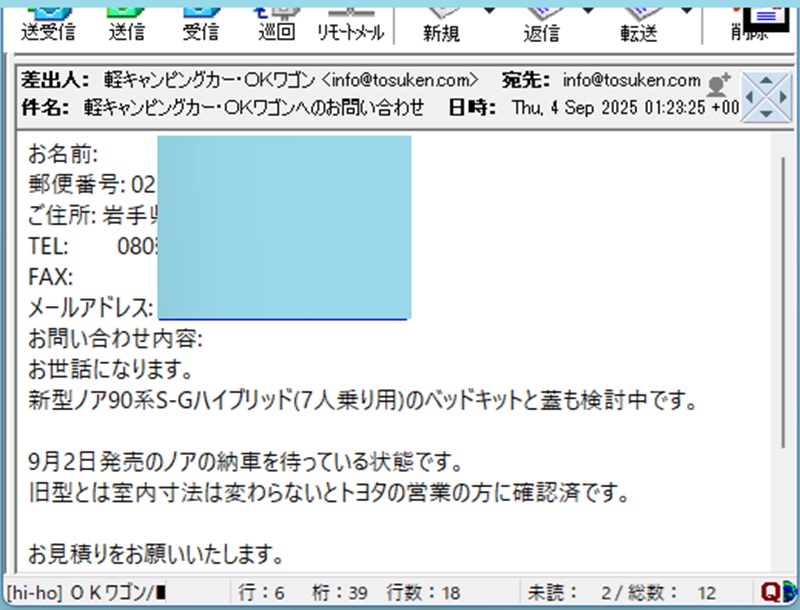Image resolution: width=800 pixels, height=610 pixels.
Task: Open the dropdown arrow beside 新規
Action: pos(489,10)
